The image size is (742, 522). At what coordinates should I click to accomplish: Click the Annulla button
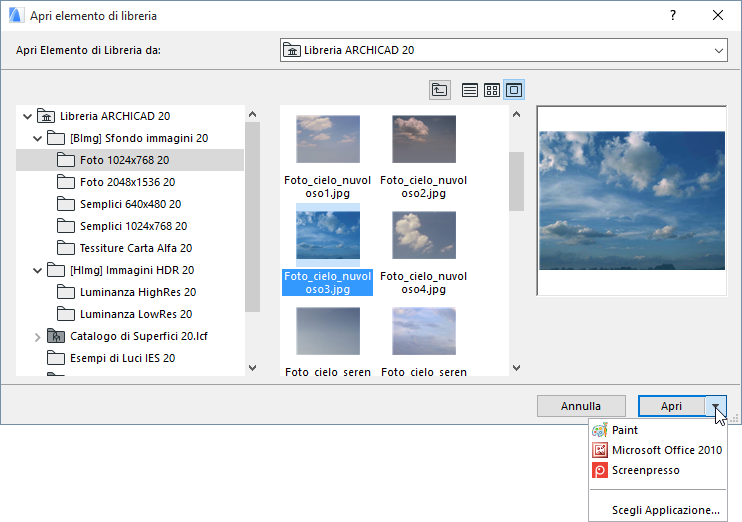point(581,406)
